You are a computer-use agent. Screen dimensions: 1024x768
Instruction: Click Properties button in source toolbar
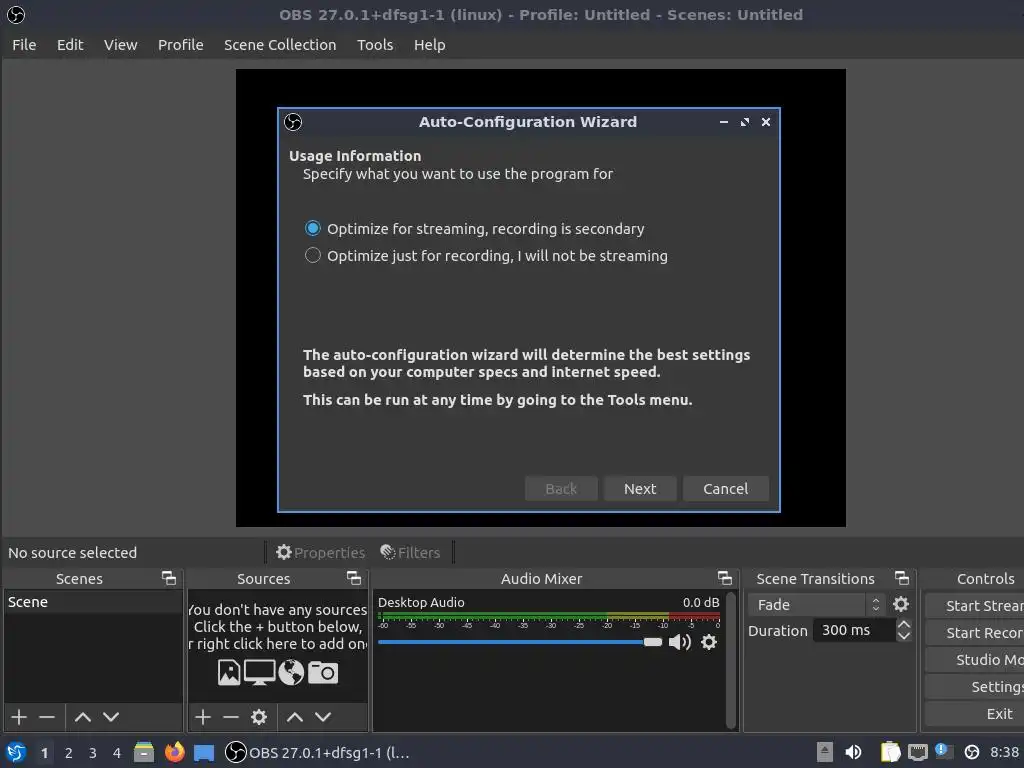coord(320,552)
